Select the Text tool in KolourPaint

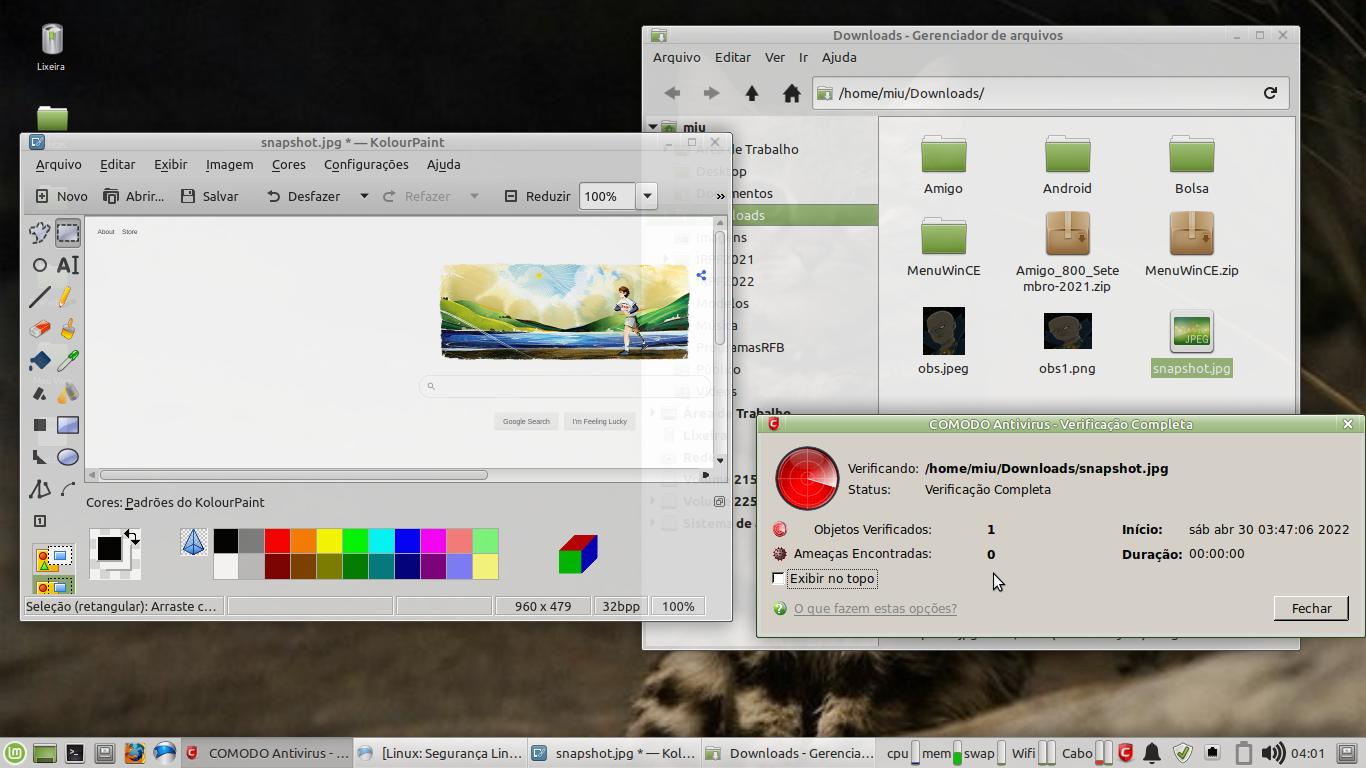tap(68, 265)
